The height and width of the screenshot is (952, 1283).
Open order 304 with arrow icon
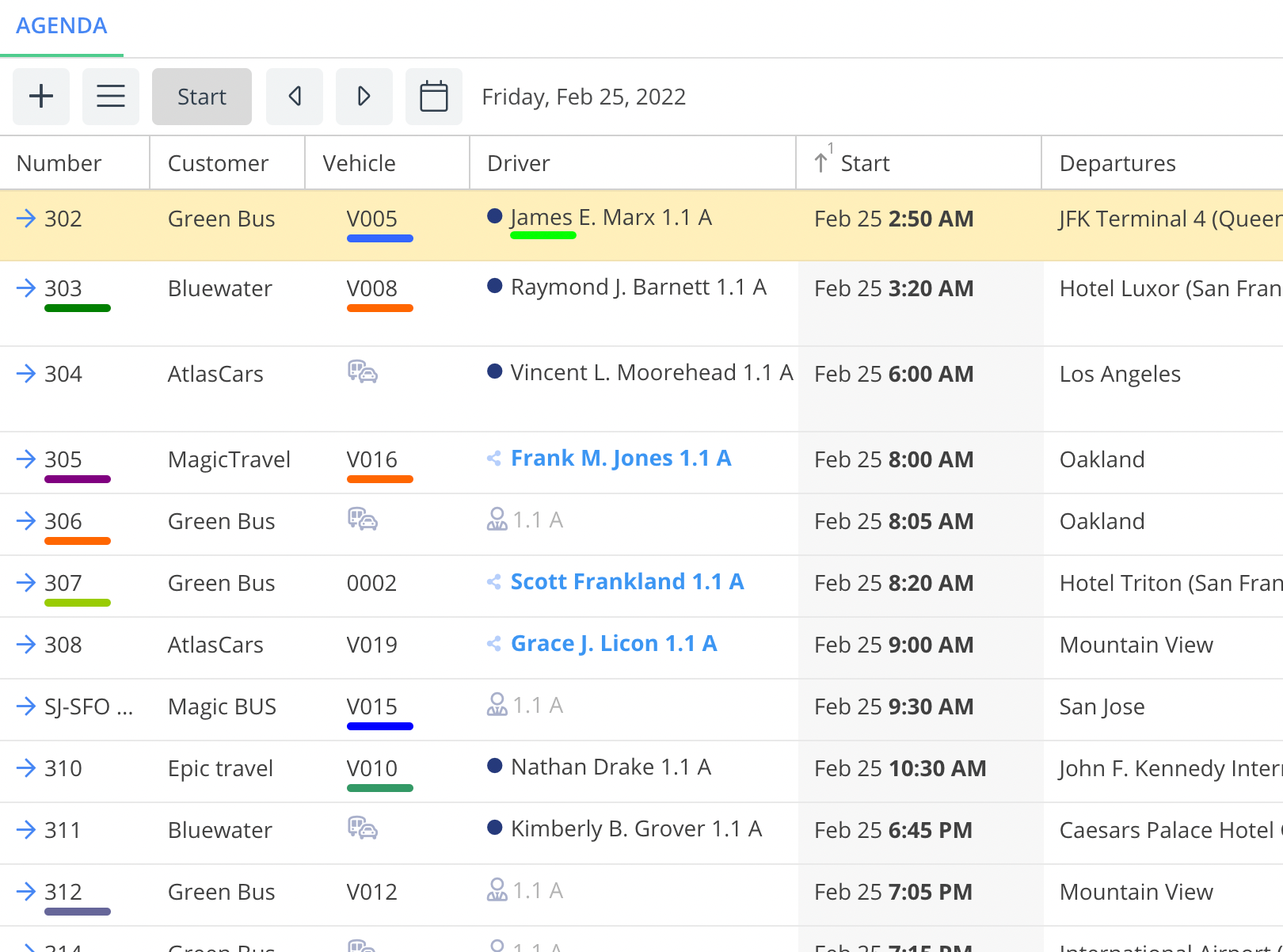point(26,374)
